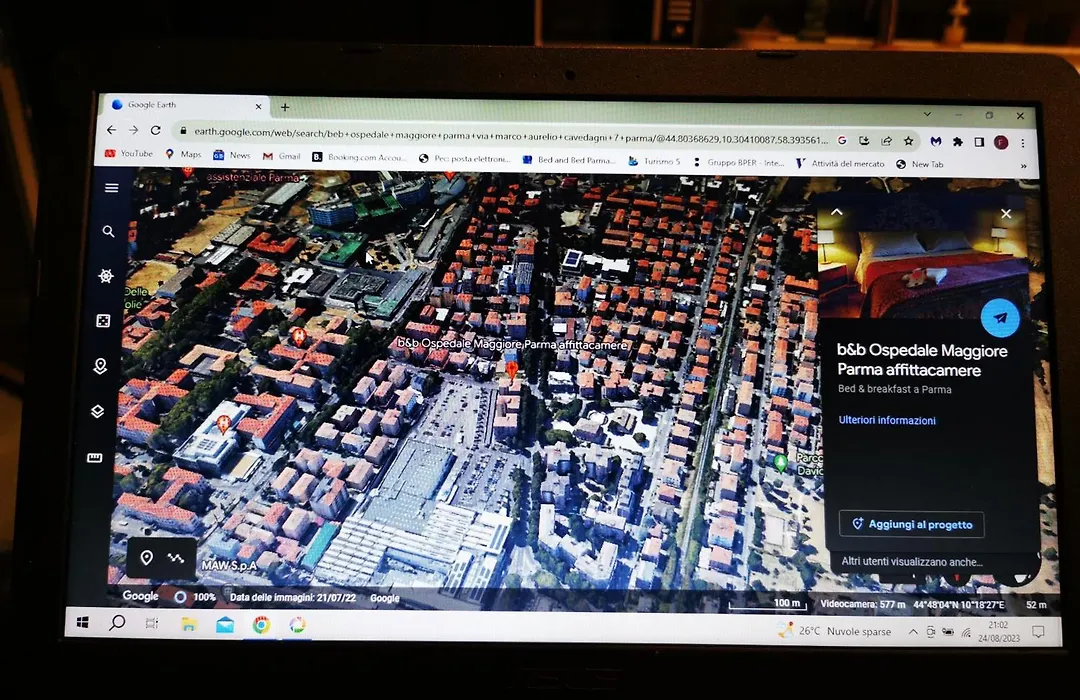Viewport: 1080px width, 700px height.
Task: Select the ruler Measure tool
Action: [94, 457]
